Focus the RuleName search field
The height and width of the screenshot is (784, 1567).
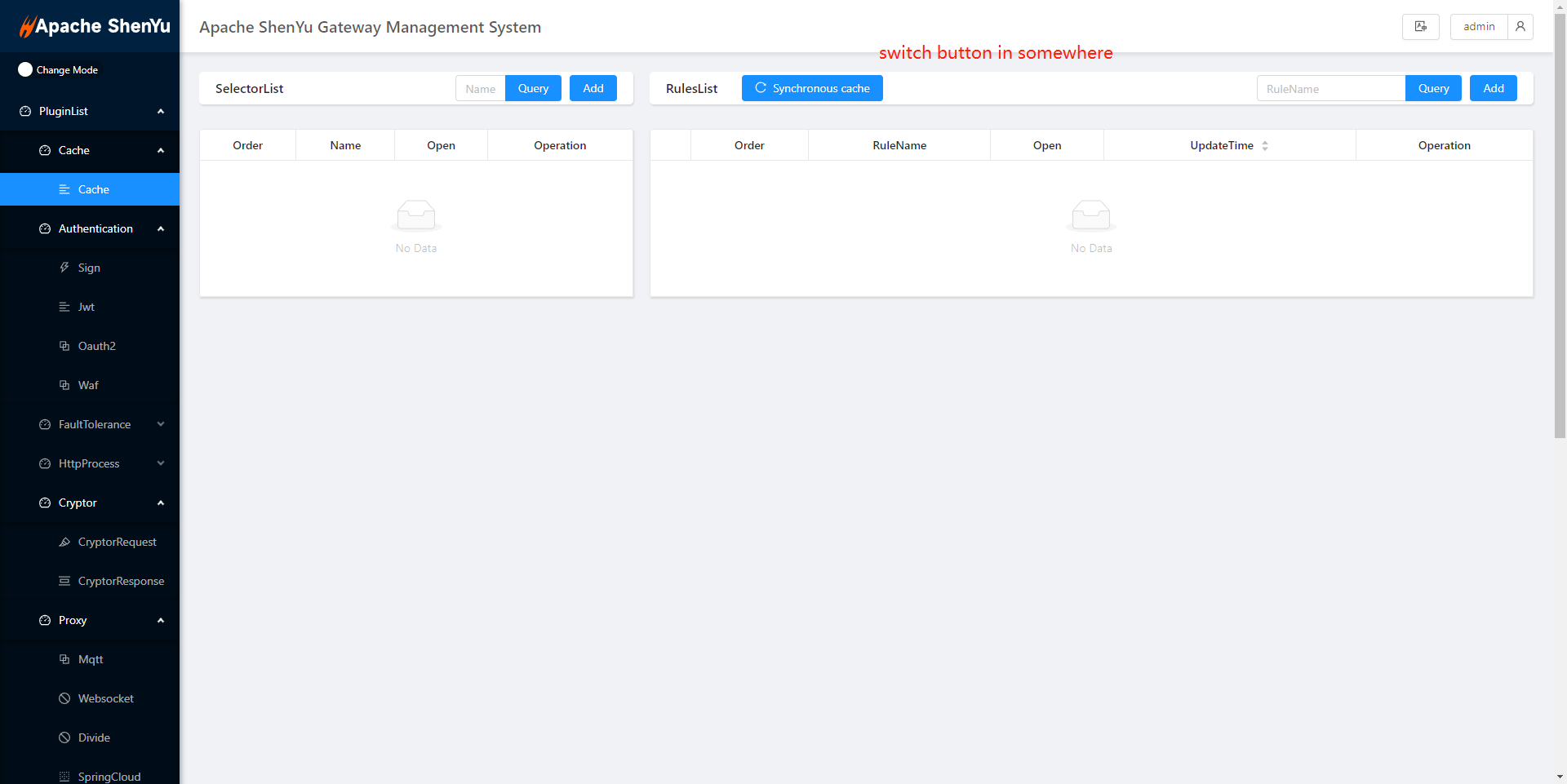[1331, 88]
